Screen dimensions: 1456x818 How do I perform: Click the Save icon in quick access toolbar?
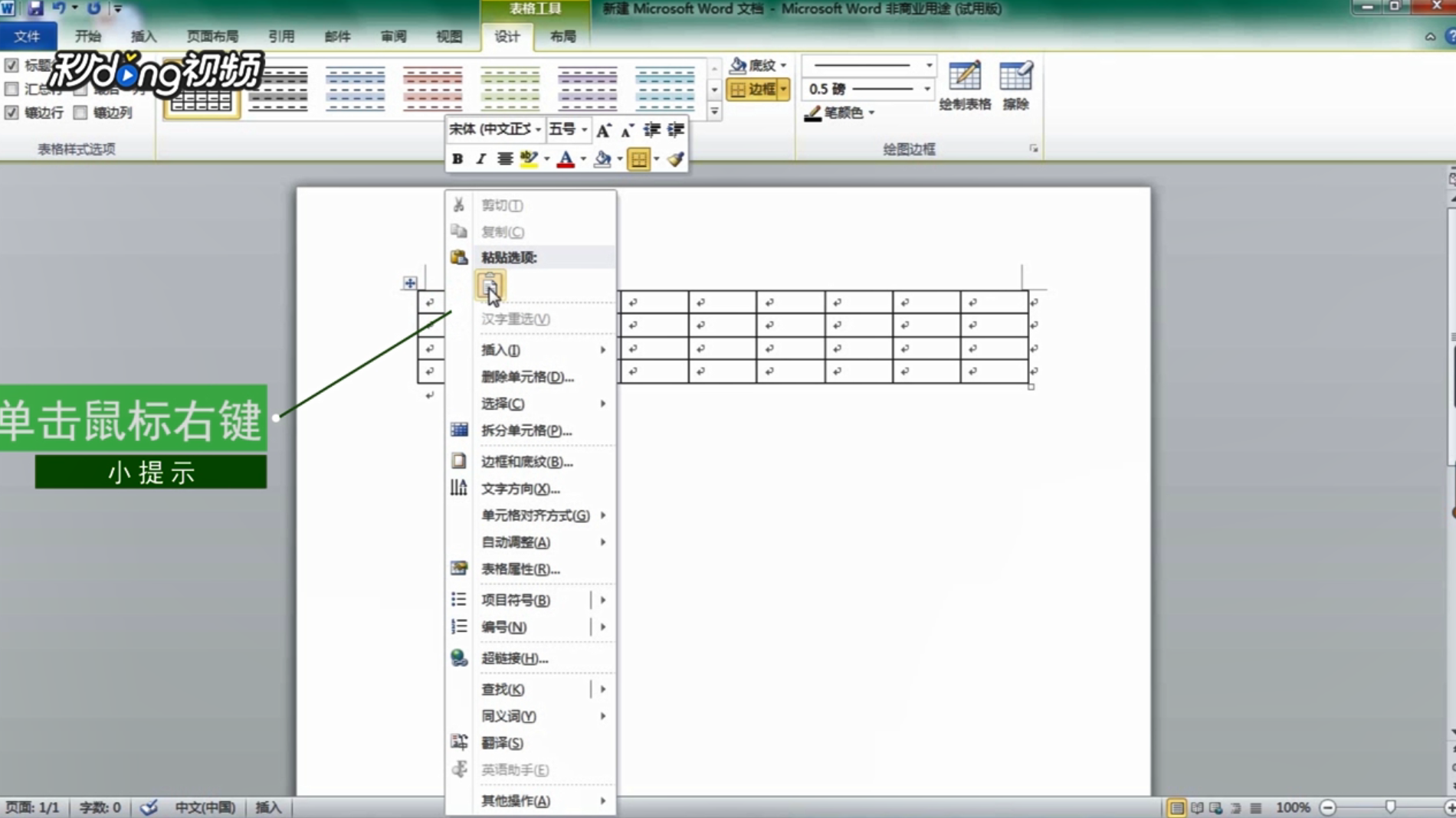pyautogui.click(x=35, y=8)
